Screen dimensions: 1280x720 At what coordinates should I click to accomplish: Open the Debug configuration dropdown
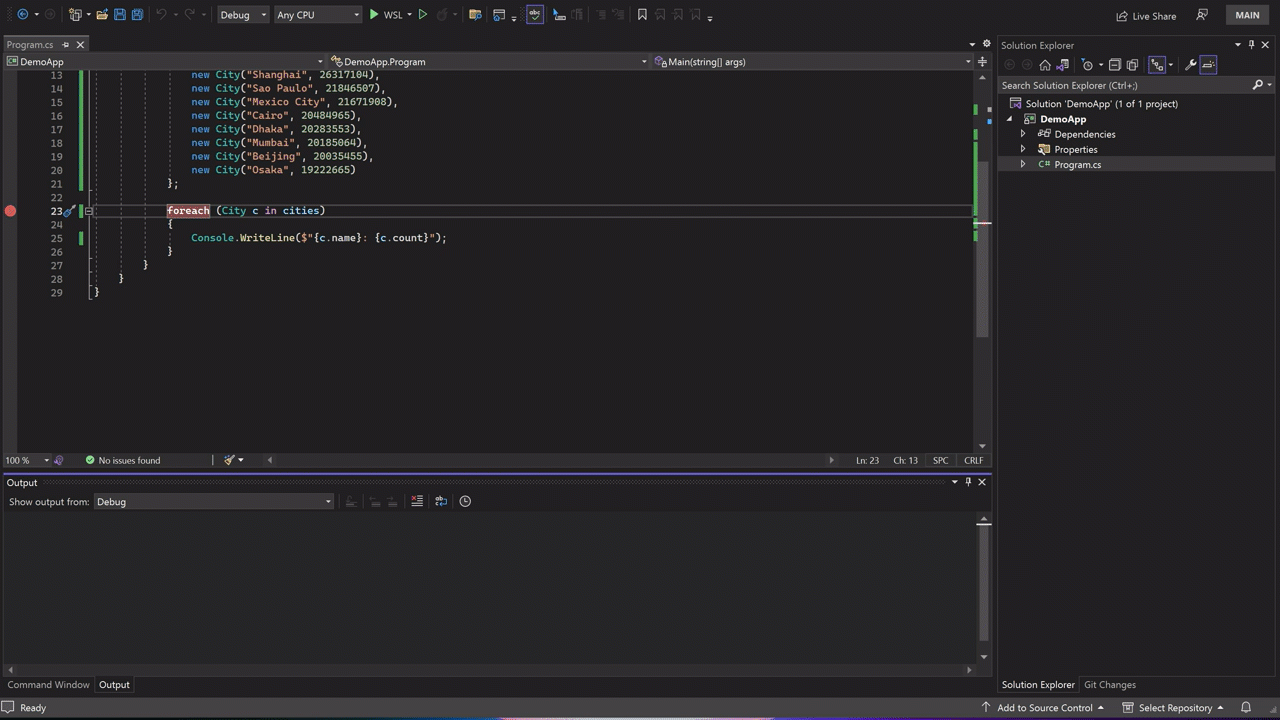[243, 14]
